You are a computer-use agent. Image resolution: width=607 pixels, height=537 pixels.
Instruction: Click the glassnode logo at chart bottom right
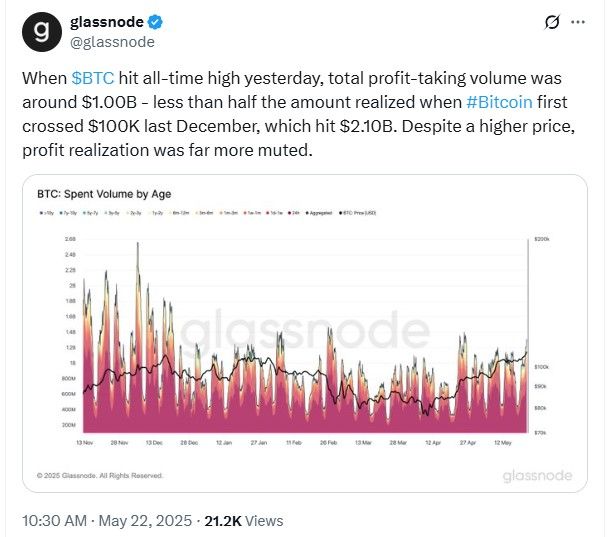click(x=536, y=475)
